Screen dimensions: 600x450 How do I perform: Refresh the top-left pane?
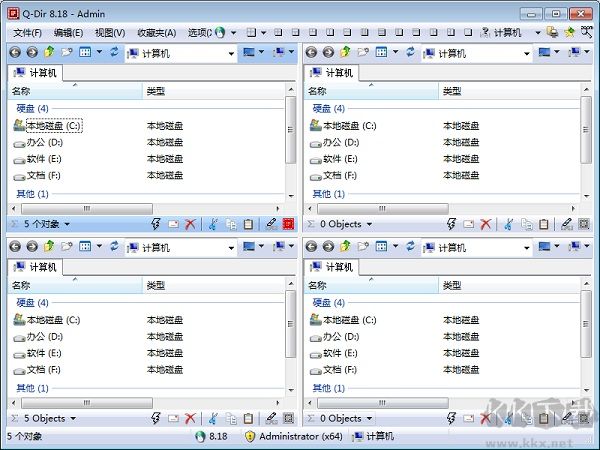tap(114, 52)
